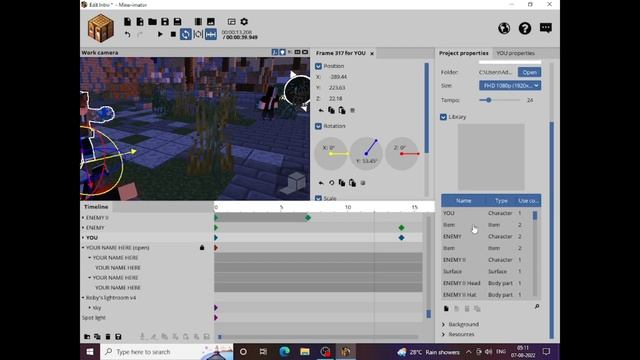Click the New project icon

[x=127, y=22]
